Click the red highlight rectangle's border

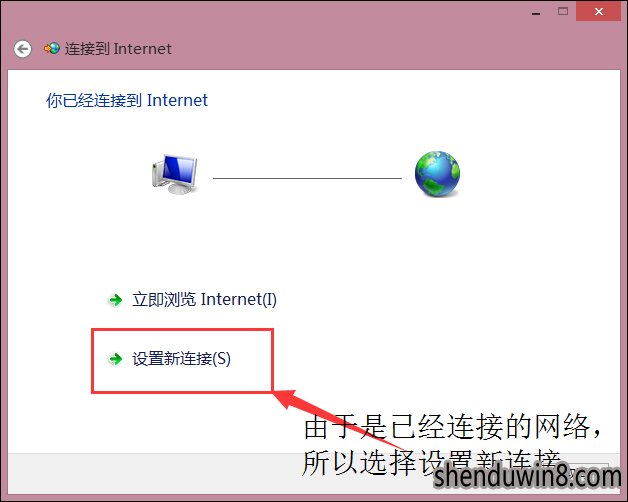click(182, 330)
